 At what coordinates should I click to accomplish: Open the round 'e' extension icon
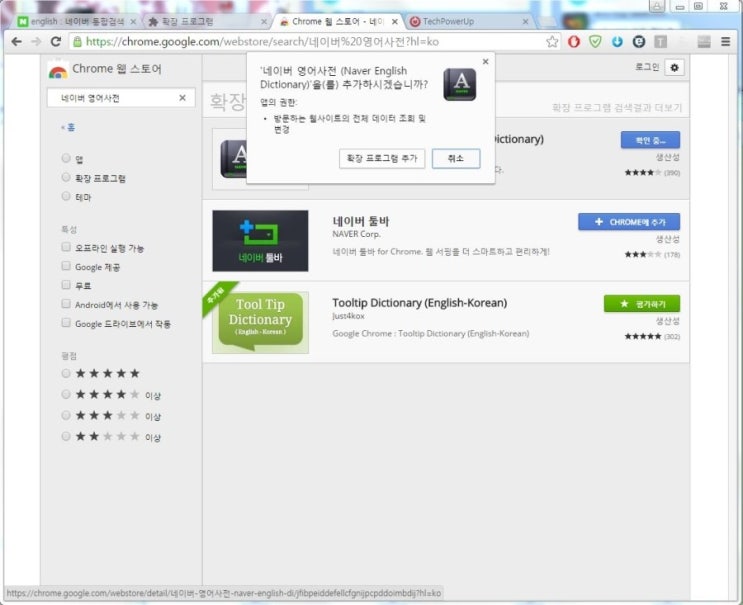[639, 42]
